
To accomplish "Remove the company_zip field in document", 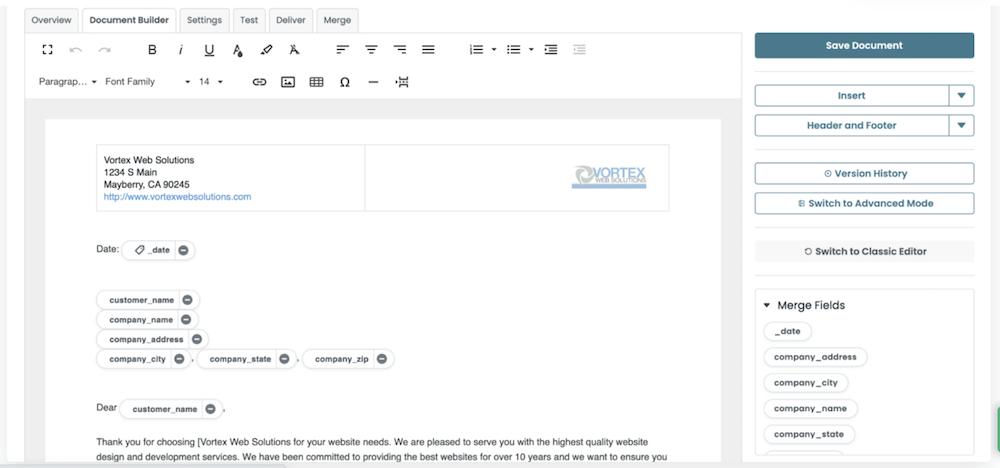I will point(381,359).
